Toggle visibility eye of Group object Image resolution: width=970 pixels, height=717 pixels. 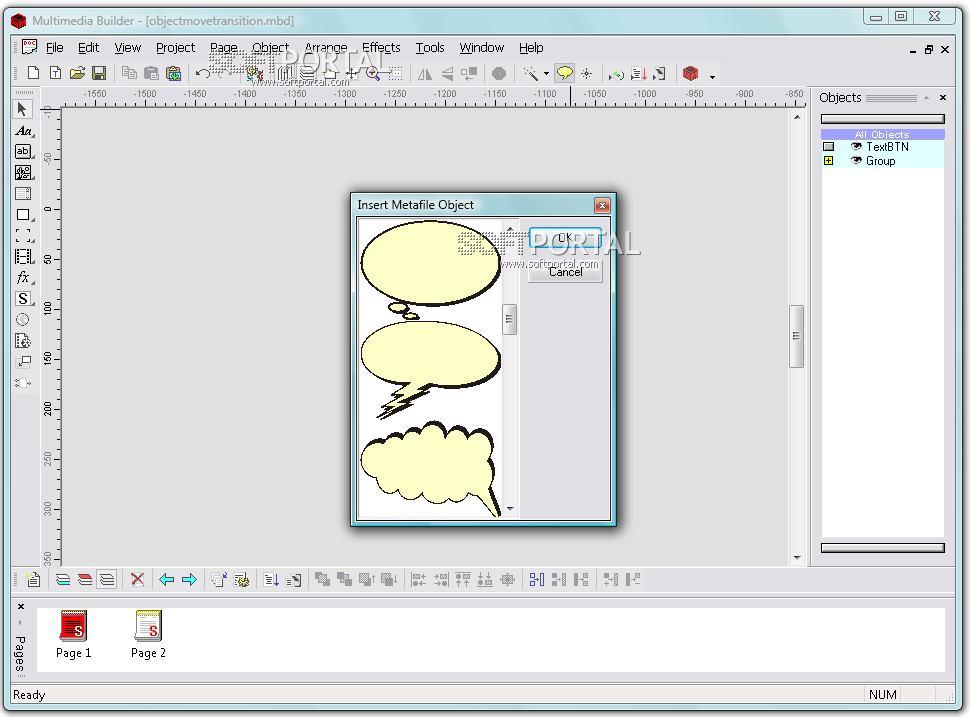click(x=856, y=161)
